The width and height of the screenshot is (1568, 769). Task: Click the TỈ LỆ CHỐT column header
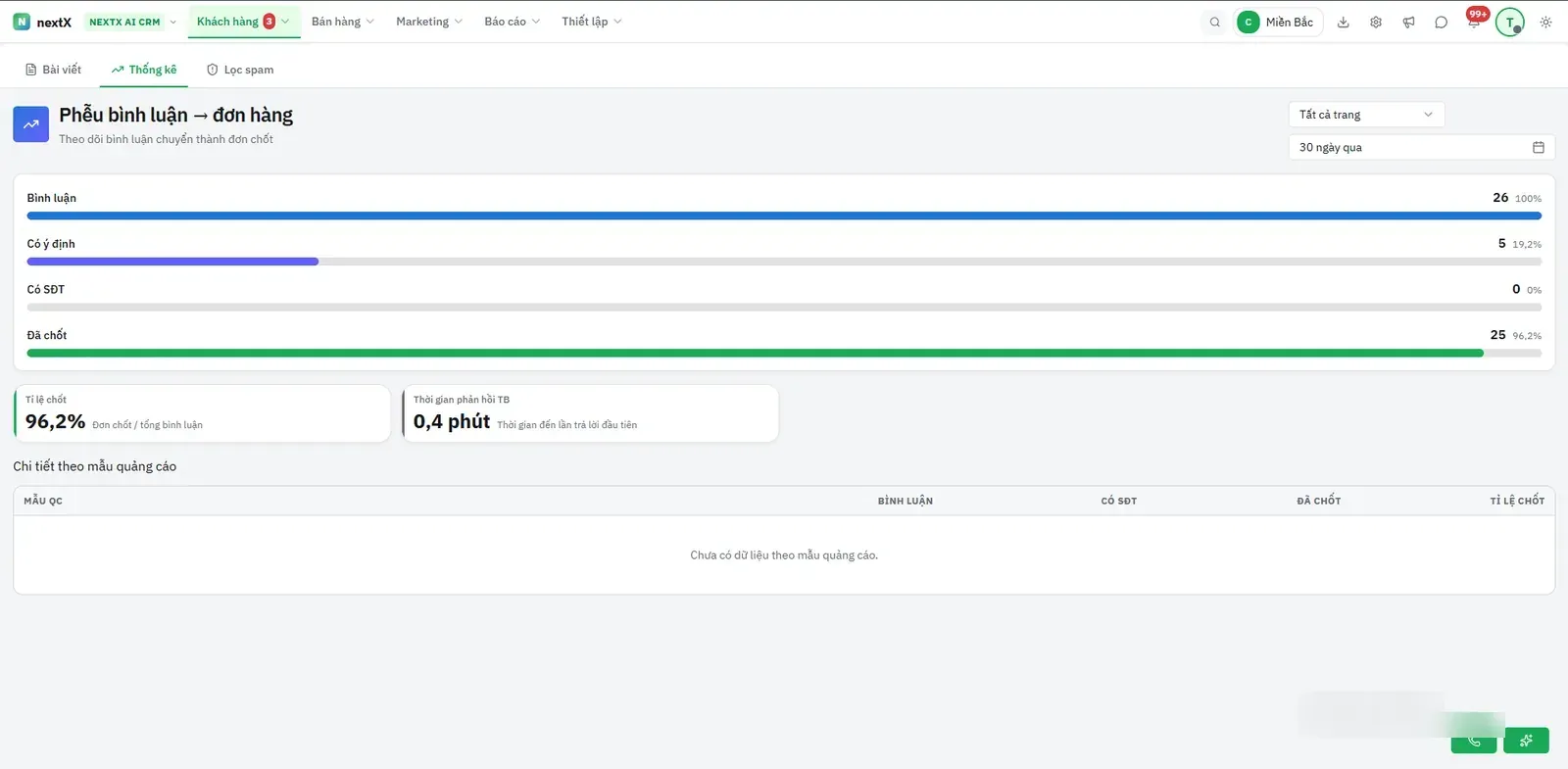pos(1517,501)
